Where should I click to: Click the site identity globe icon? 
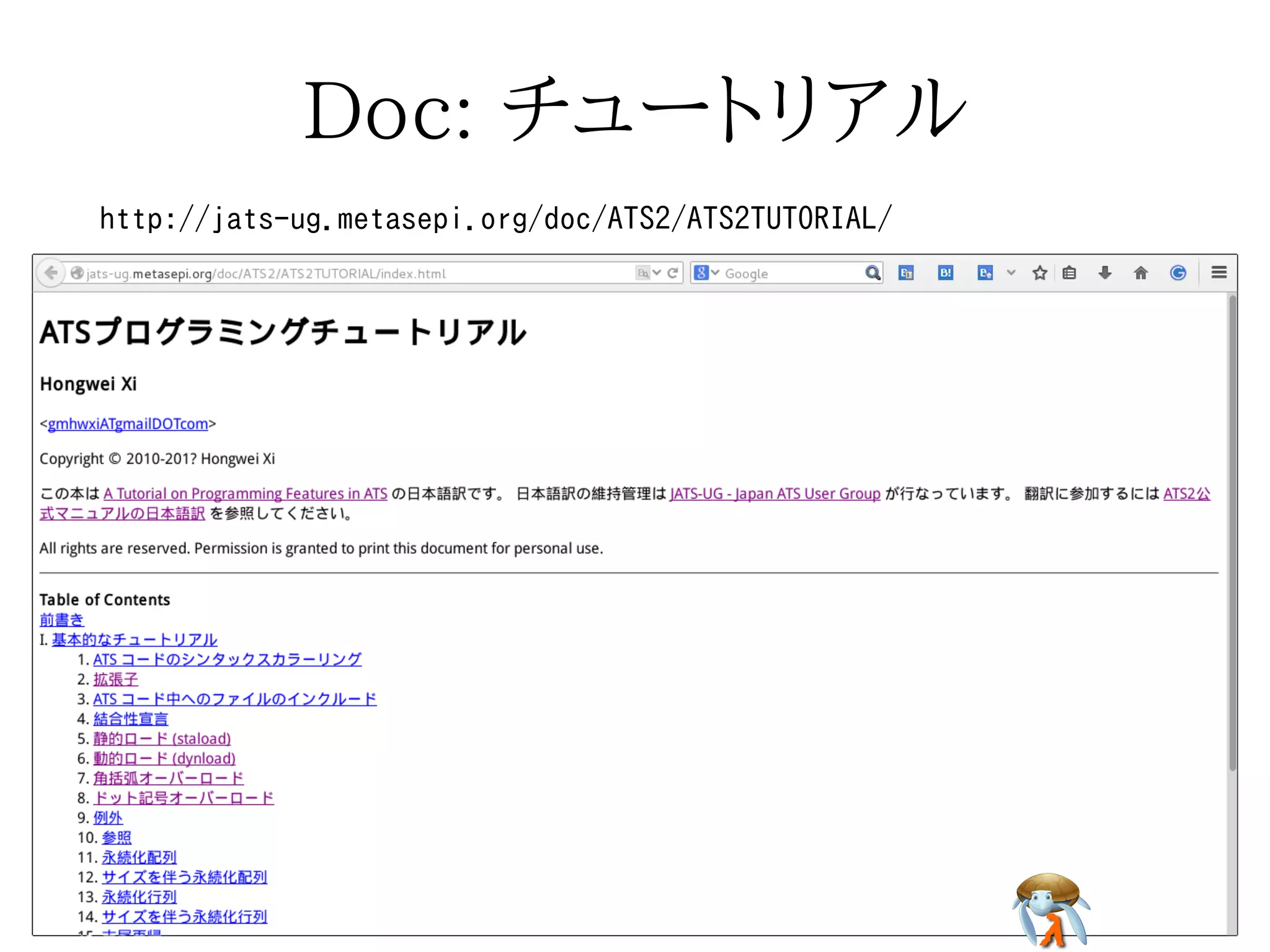click(76, 273)
